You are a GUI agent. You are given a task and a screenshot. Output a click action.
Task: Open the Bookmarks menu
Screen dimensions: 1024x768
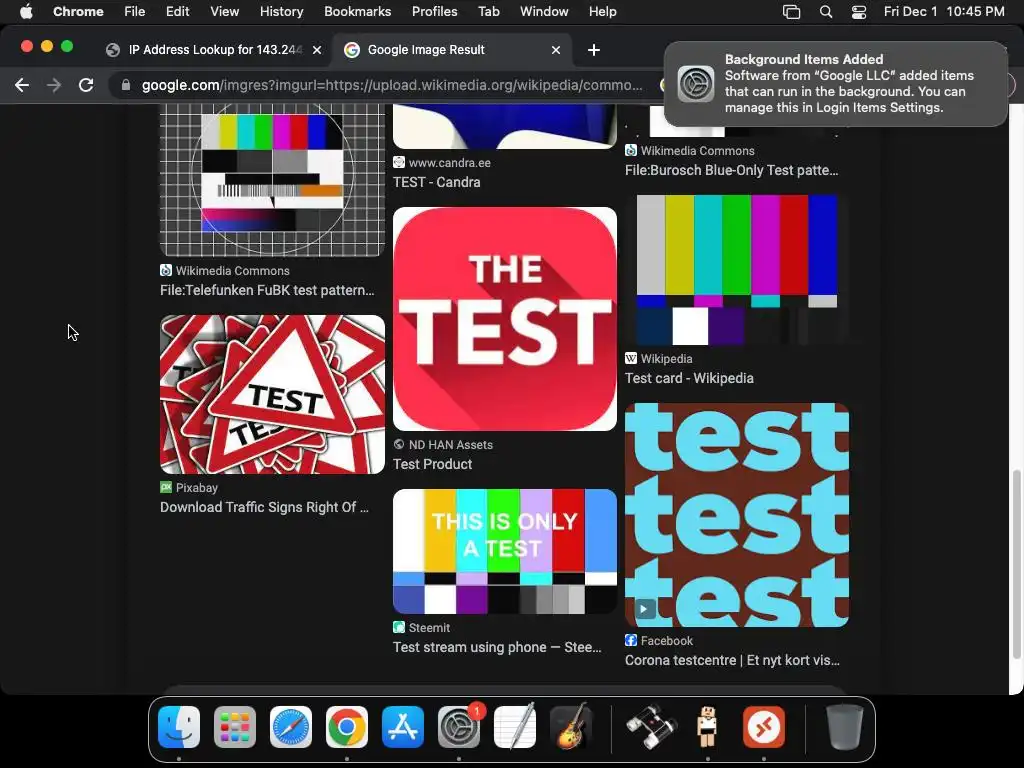coord(357,12)
